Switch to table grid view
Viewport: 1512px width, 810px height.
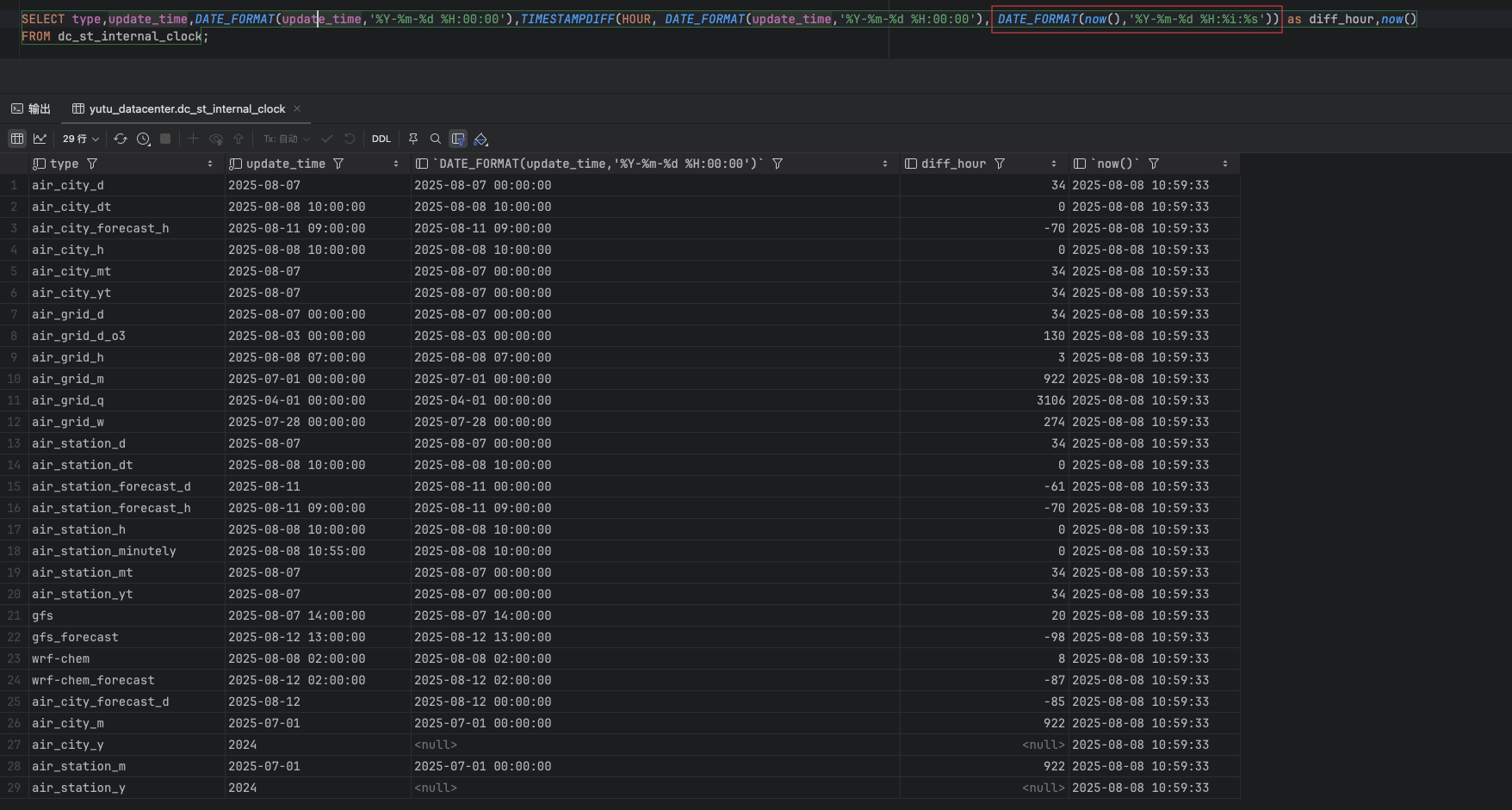pyautogui.click(x=17, y=139)
